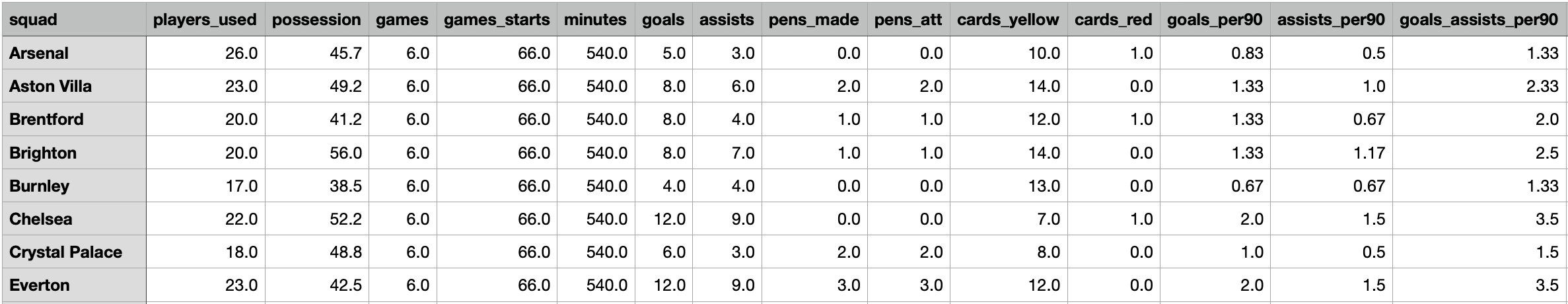Click the Brentford squad cell
The width and height of the screenshot is (1568, 304).
point(73,119)
